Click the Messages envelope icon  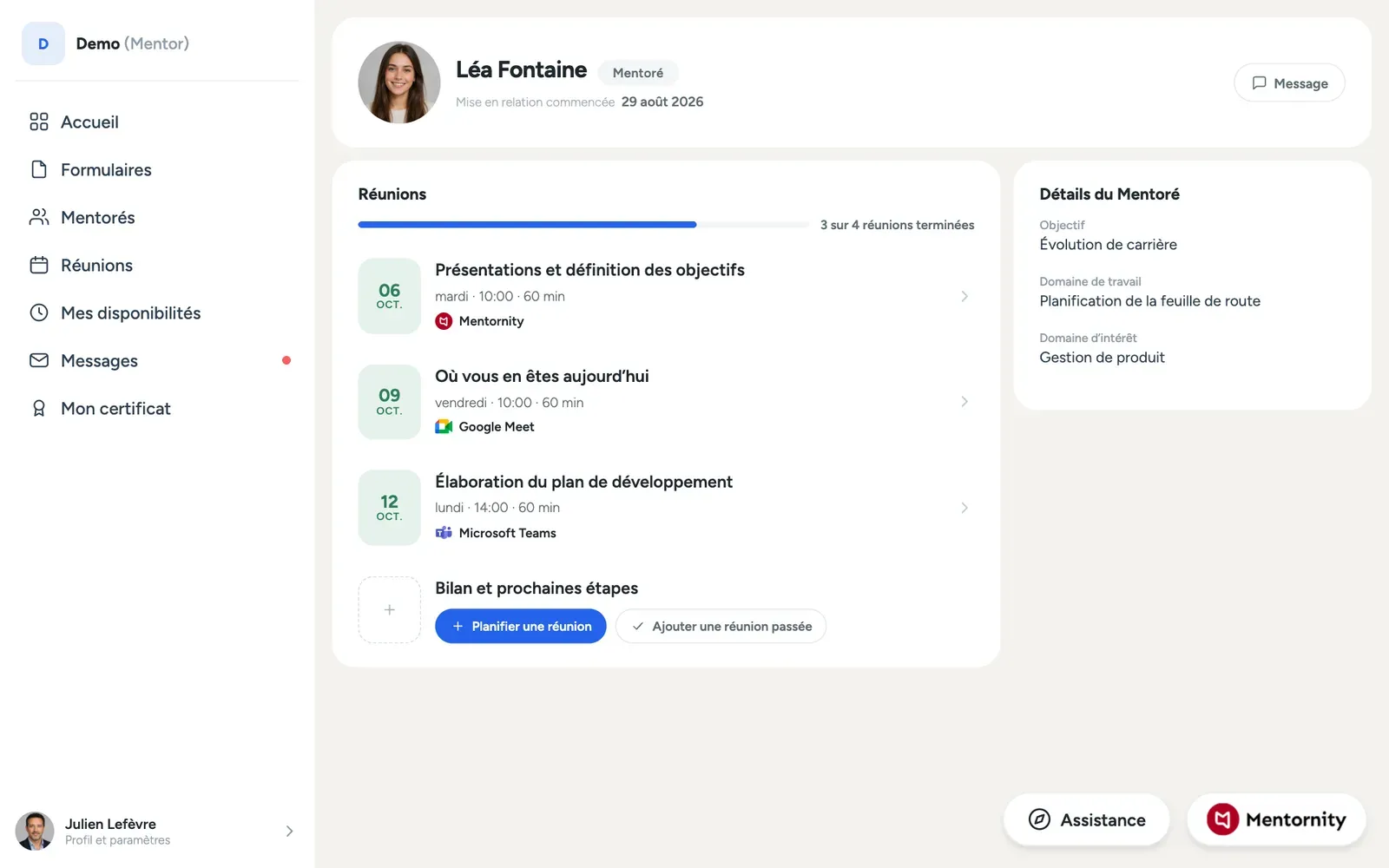[x=39, y=360]
